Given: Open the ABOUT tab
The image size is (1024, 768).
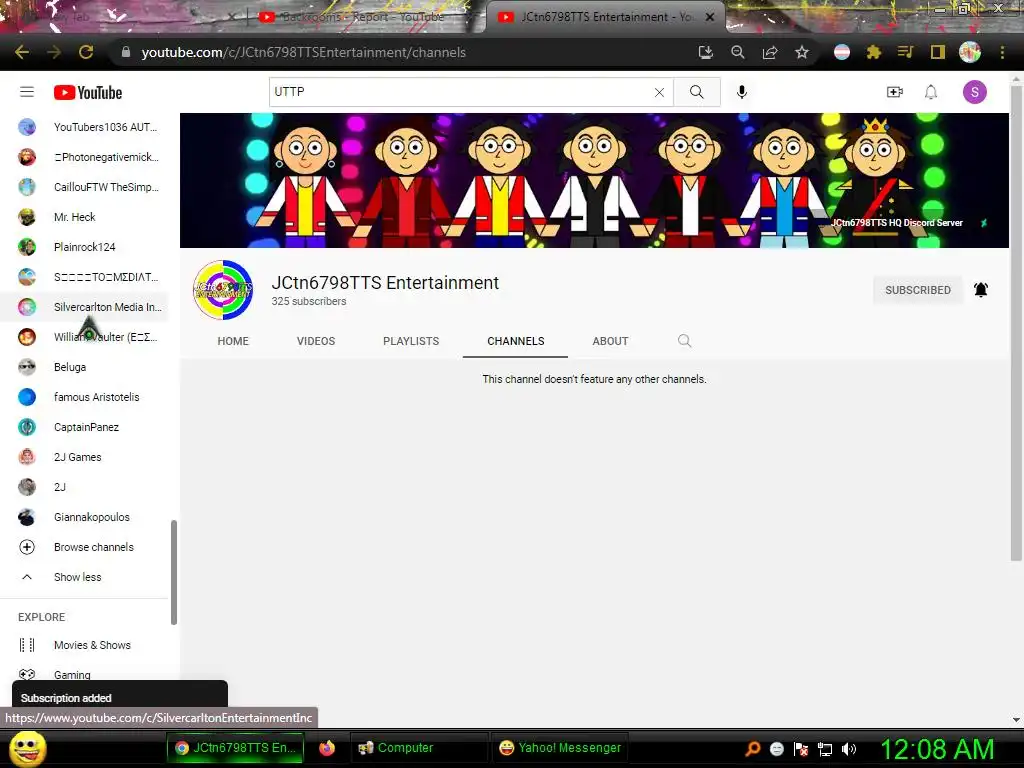Looking at the screenshot, I should (610, 341).
